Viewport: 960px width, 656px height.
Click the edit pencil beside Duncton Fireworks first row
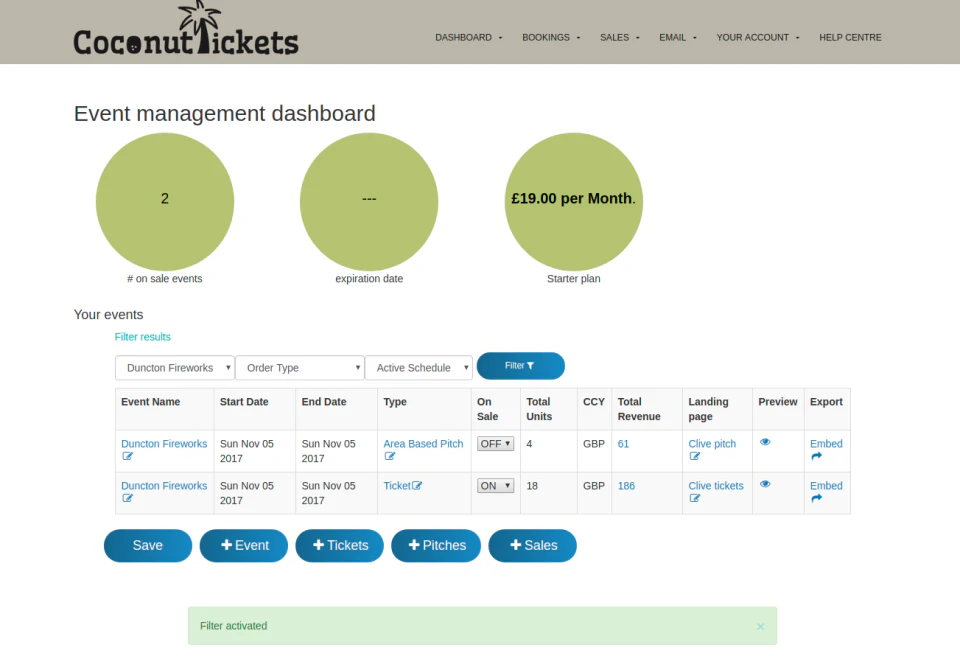point(127,456)
